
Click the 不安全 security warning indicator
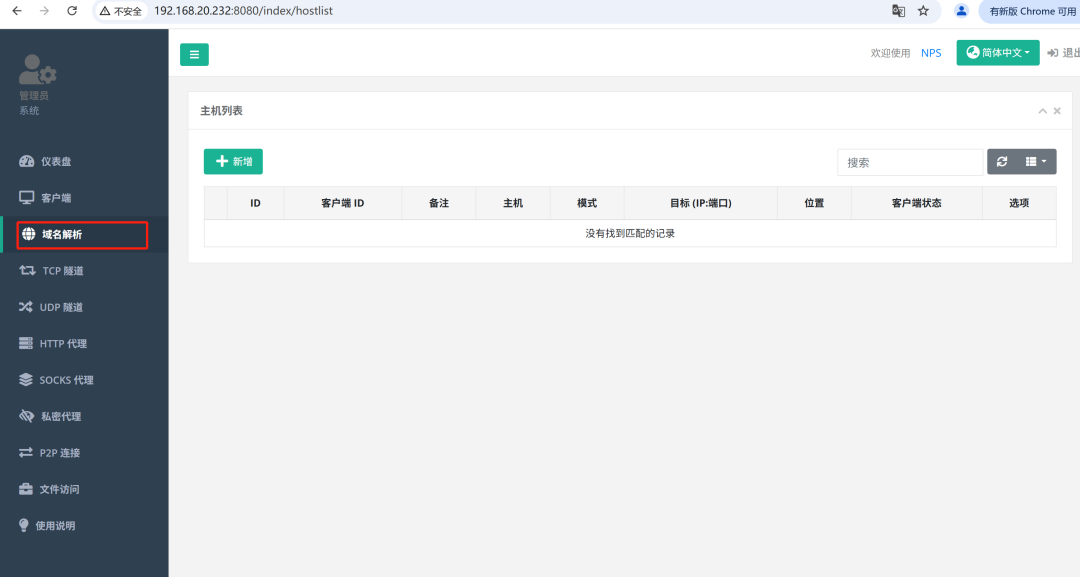121,11
